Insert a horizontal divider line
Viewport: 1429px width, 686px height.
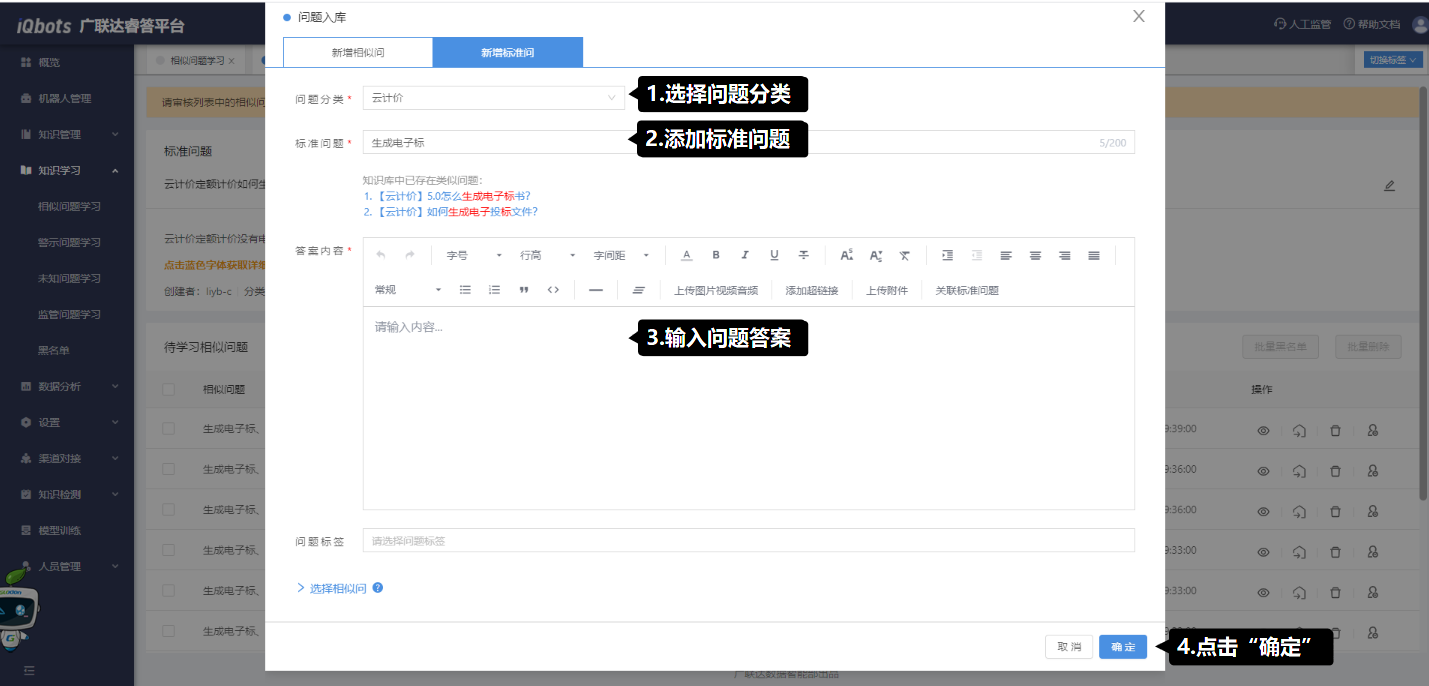[595, 290]
